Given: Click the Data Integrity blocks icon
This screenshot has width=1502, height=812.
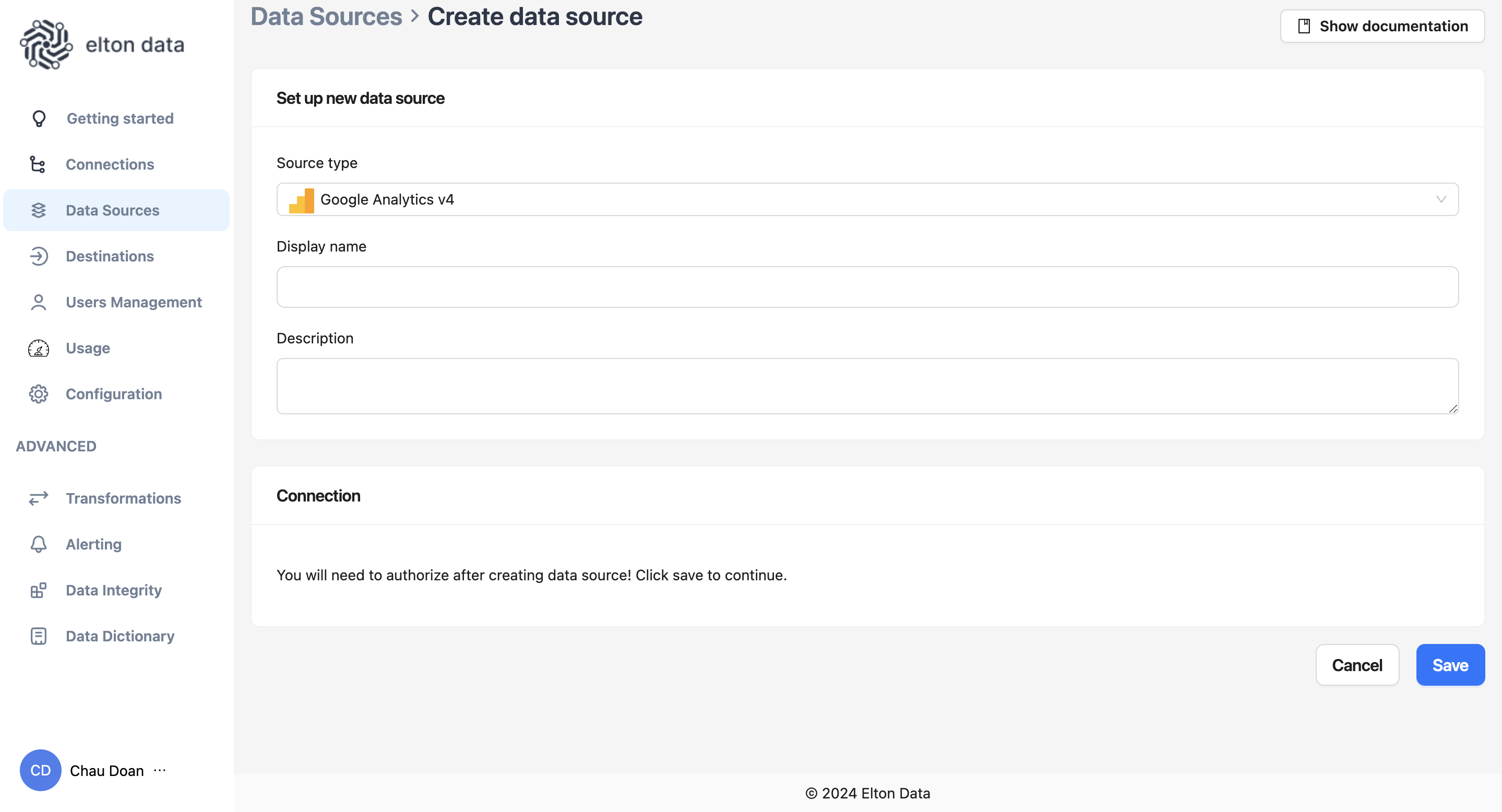Looking at the screenshot, I should (39, 590).
